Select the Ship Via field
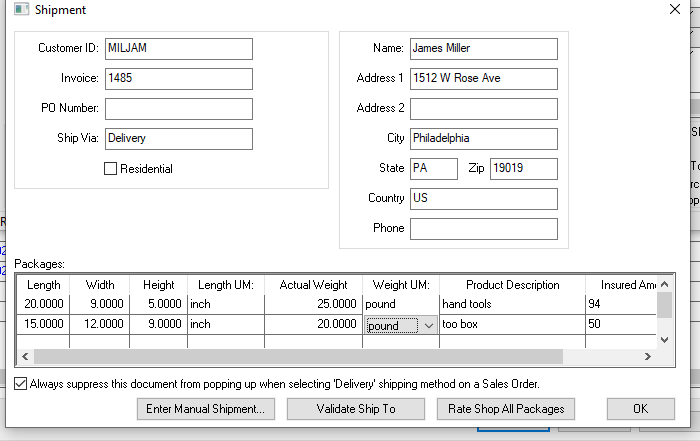This screenshot has height=441, width=700. (x=178, y=138)
